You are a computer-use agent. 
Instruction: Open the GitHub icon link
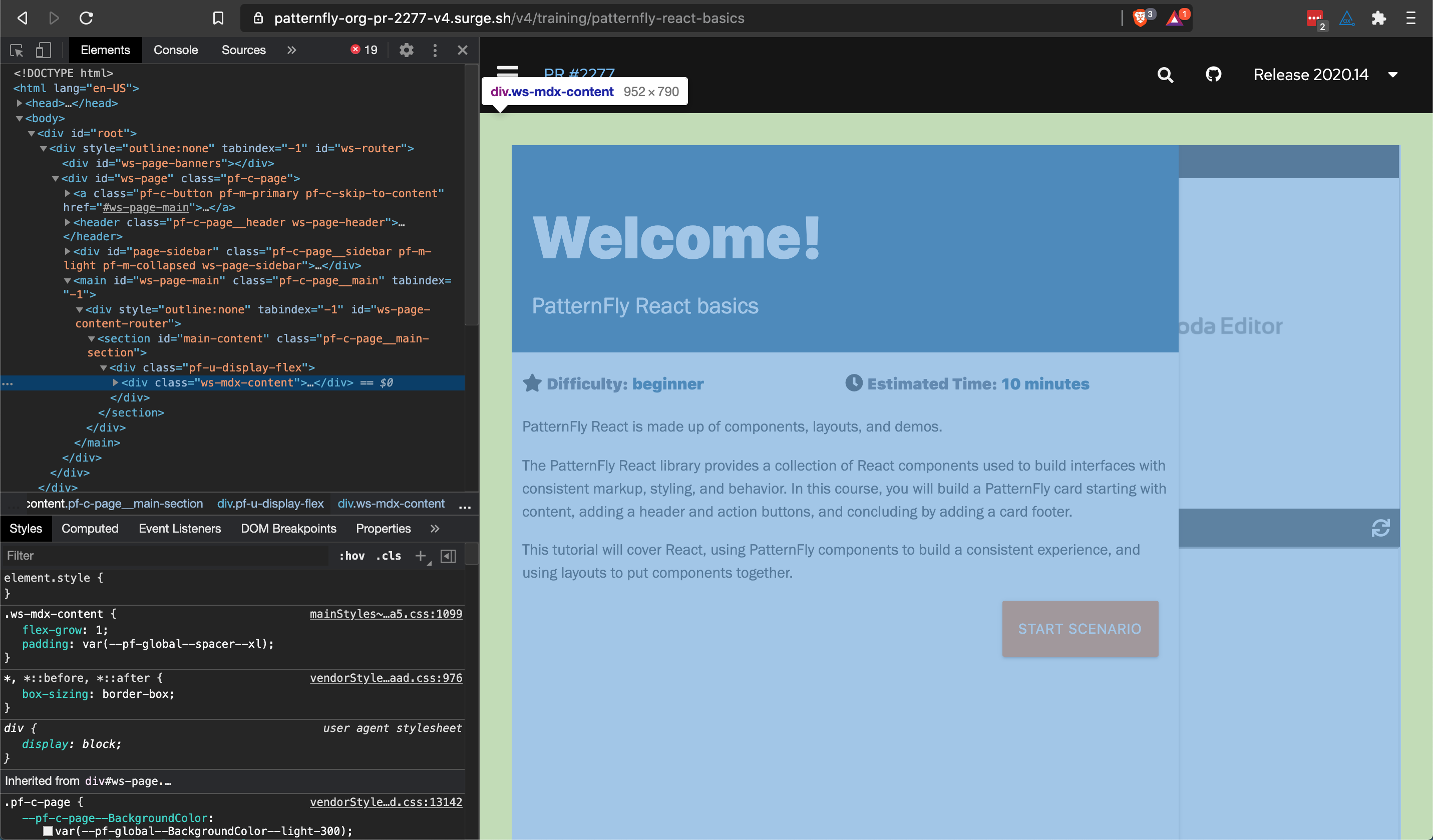point(1214,75)
